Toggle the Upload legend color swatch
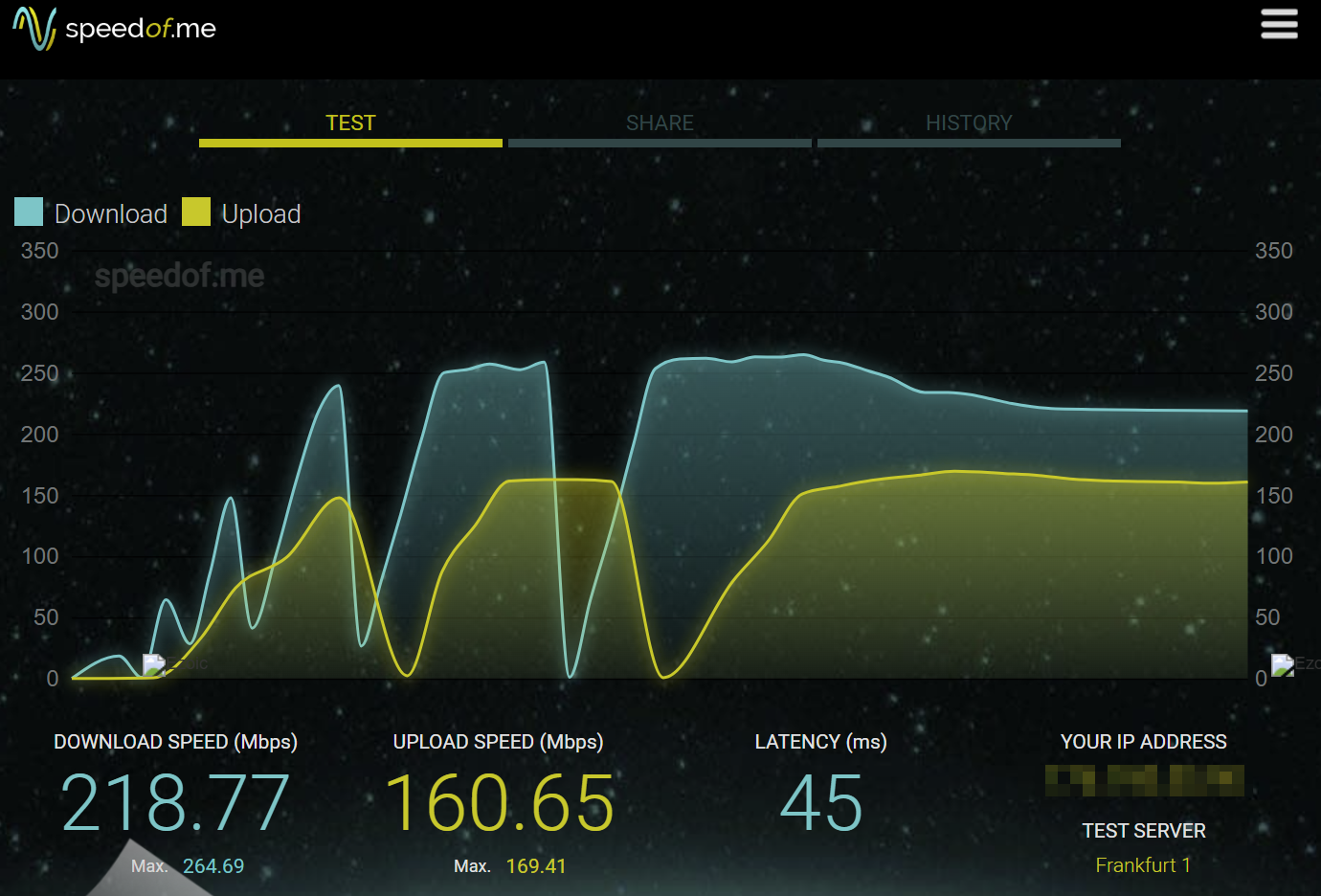This screenshot has width=1321, height=896. click(x=196, y=212)
